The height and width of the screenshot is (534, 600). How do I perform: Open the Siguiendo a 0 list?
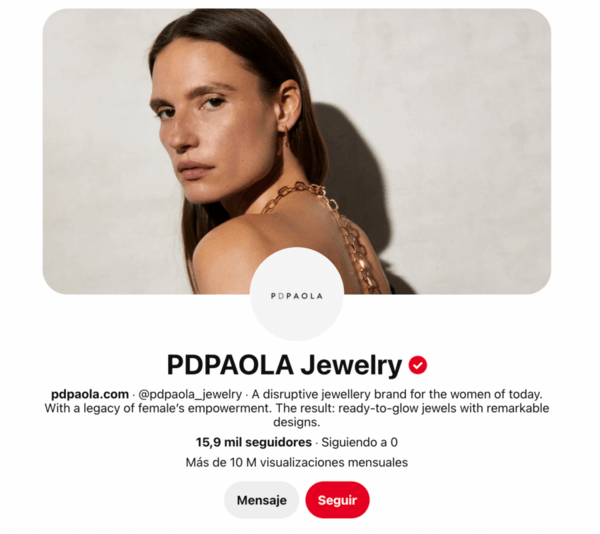tap(359, 442)
